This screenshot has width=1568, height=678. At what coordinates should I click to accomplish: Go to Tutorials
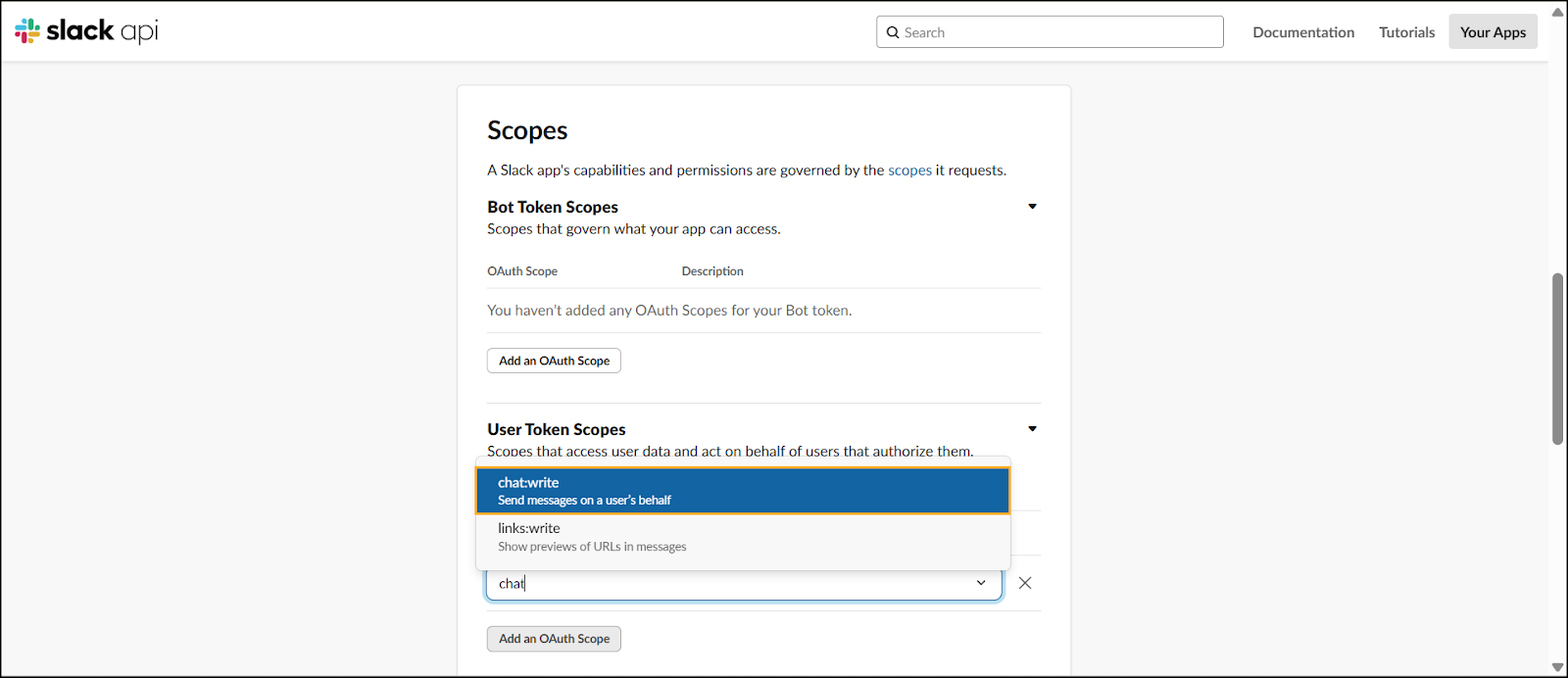[1406, 32]
